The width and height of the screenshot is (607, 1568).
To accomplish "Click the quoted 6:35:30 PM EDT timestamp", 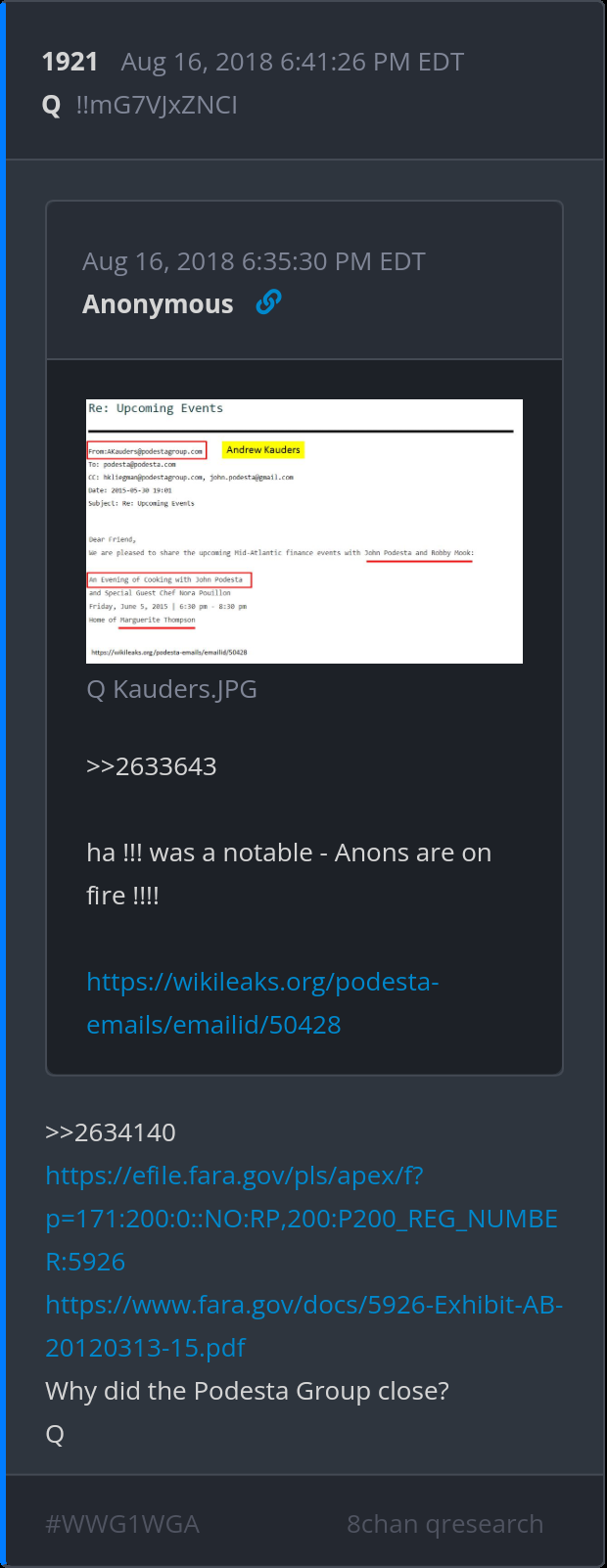I will [x=254, y=261].
